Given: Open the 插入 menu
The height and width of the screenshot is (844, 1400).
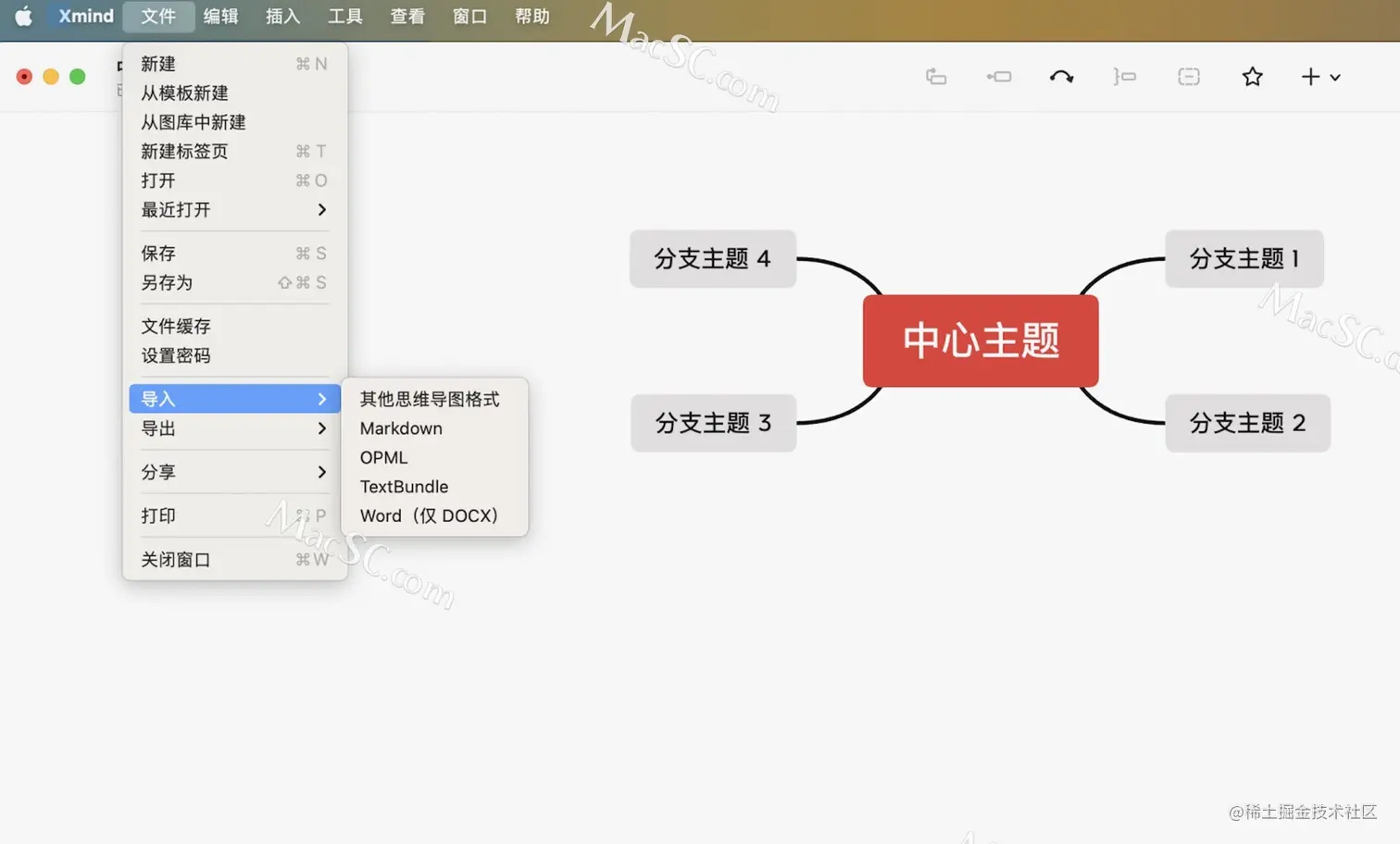Looking at the screenshot, I should tap(282, 16).
